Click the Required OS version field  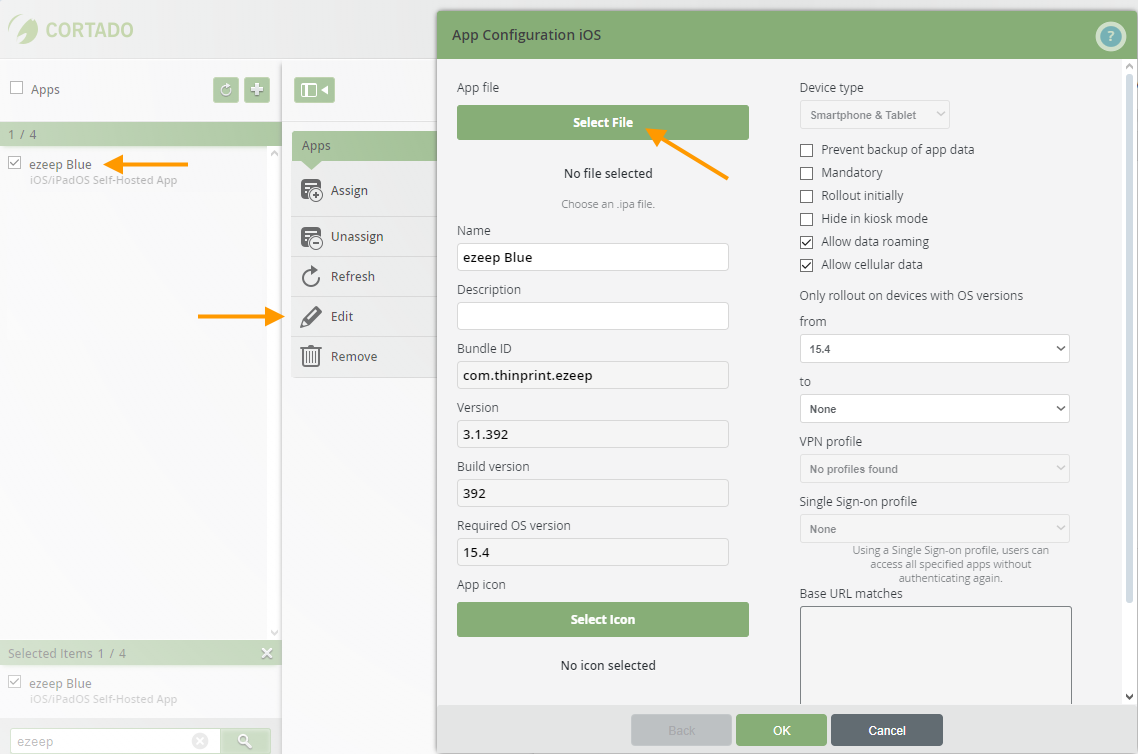coord(592,552)
